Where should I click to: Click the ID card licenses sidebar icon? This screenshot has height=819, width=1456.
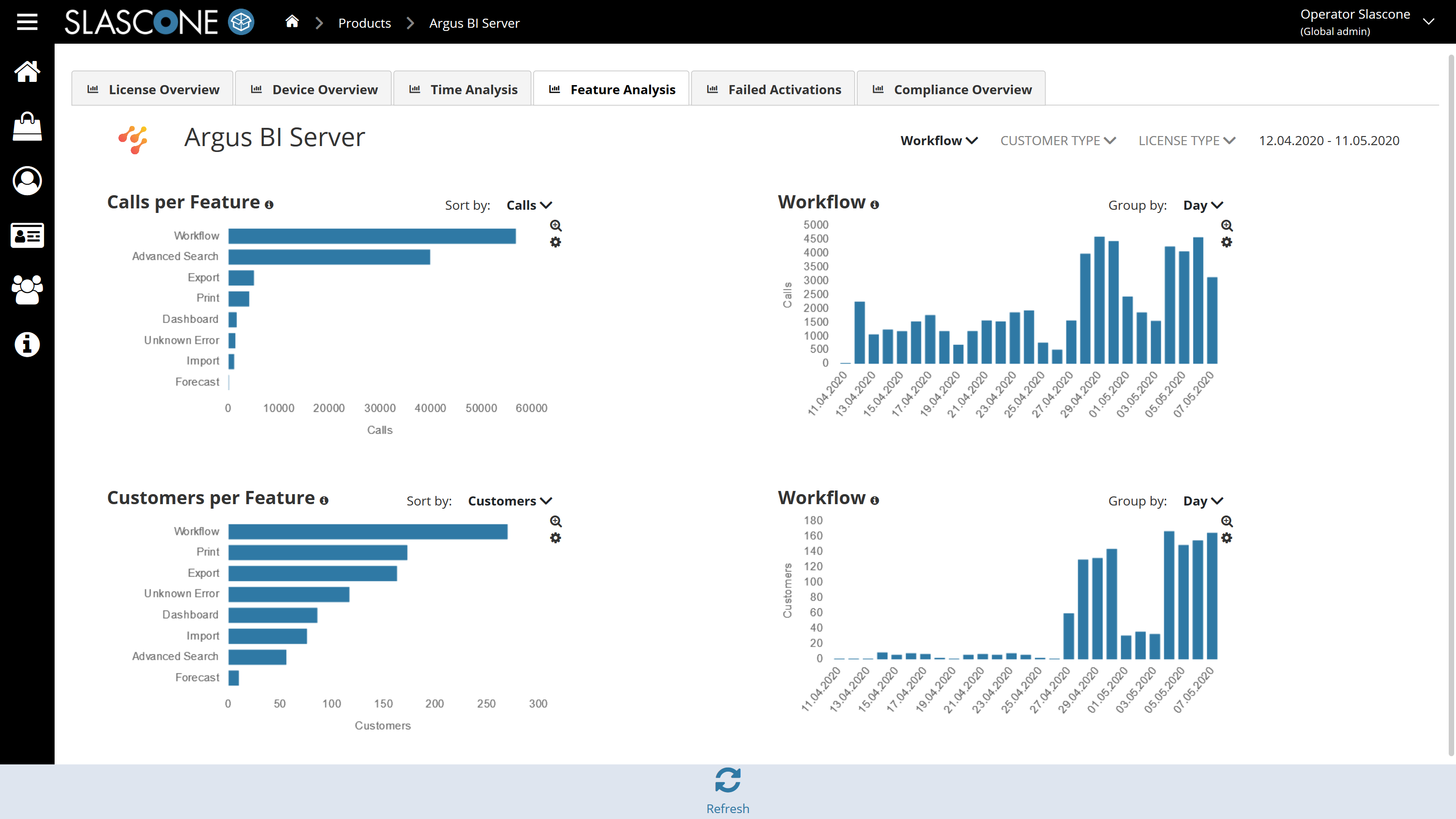tap(26, 235)
